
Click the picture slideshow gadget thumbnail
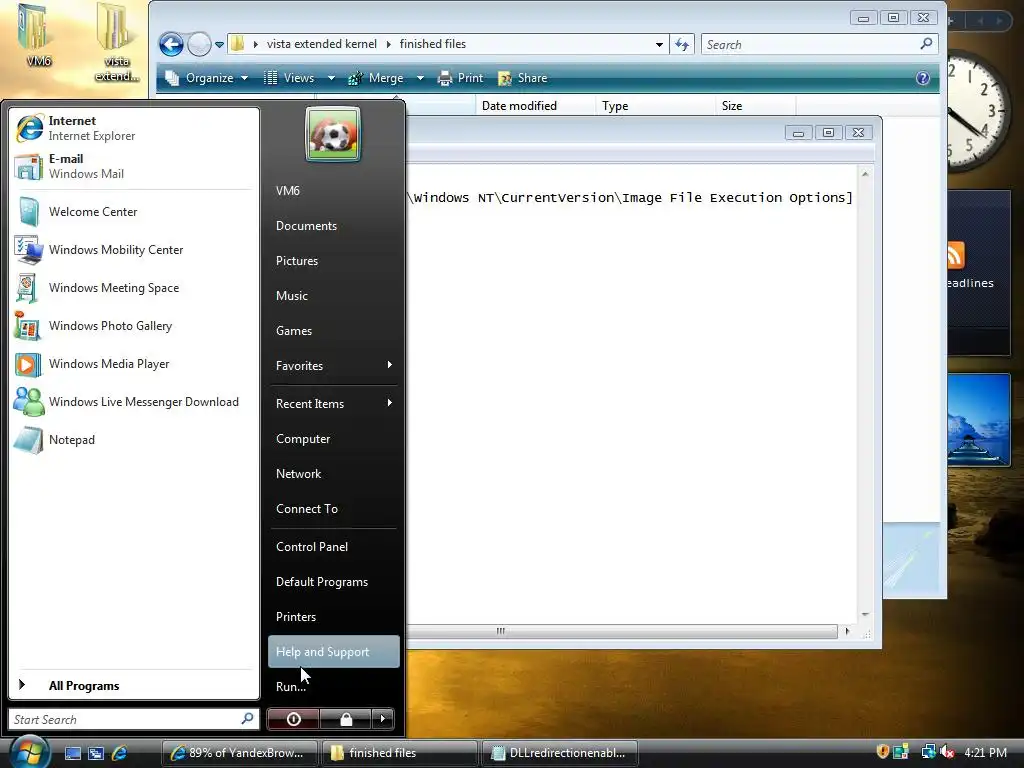(979, 419)
